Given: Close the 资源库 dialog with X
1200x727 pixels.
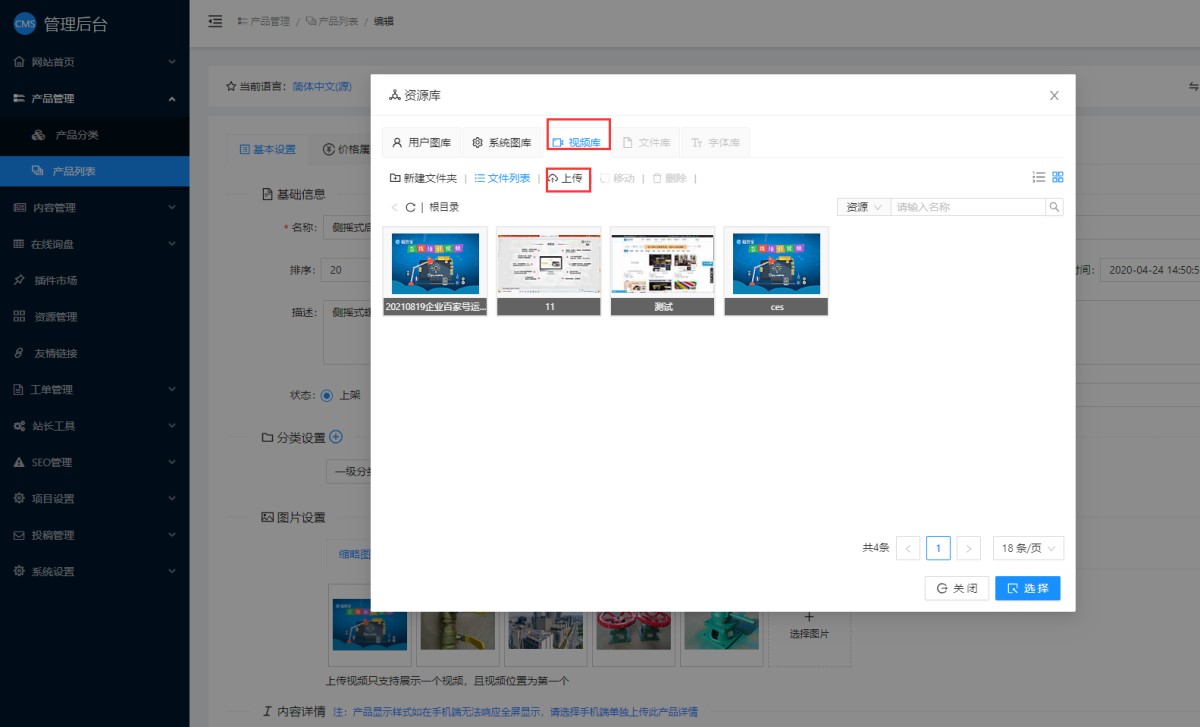Looking at the screenshot, I should [x=1054, y=96].
